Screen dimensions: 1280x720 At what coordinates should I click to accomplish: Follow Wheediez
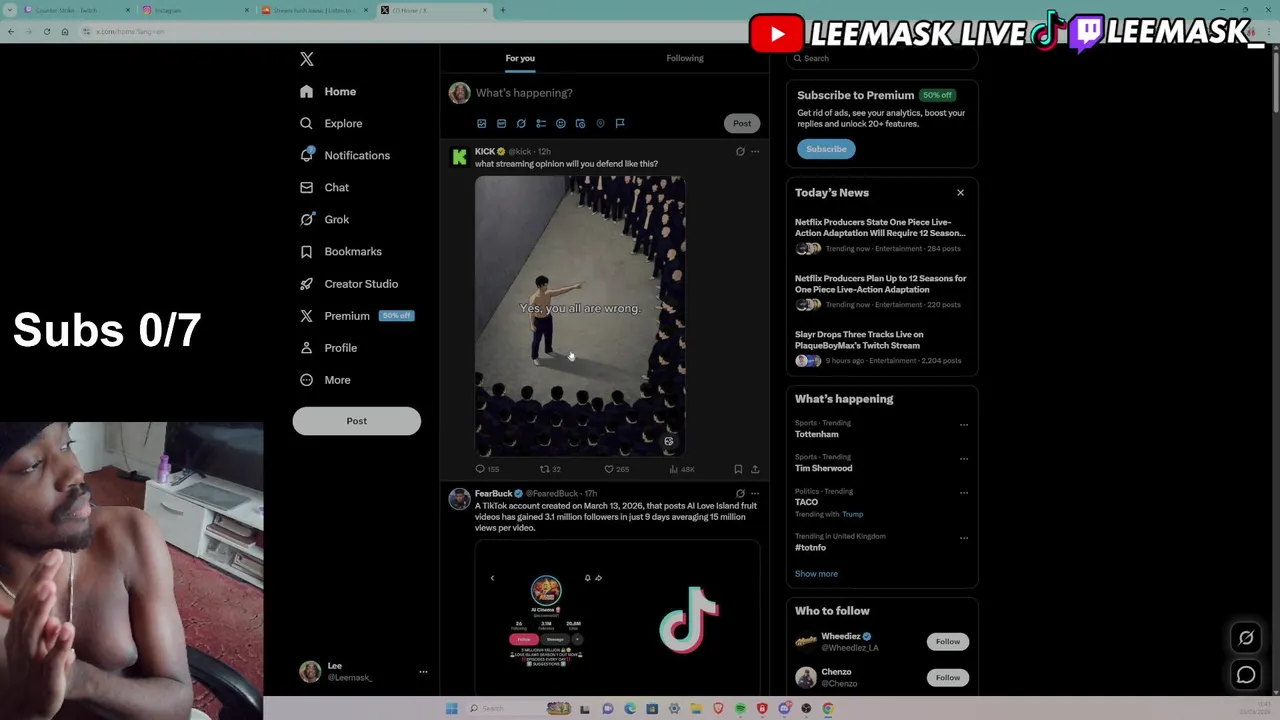pos(948,642)
